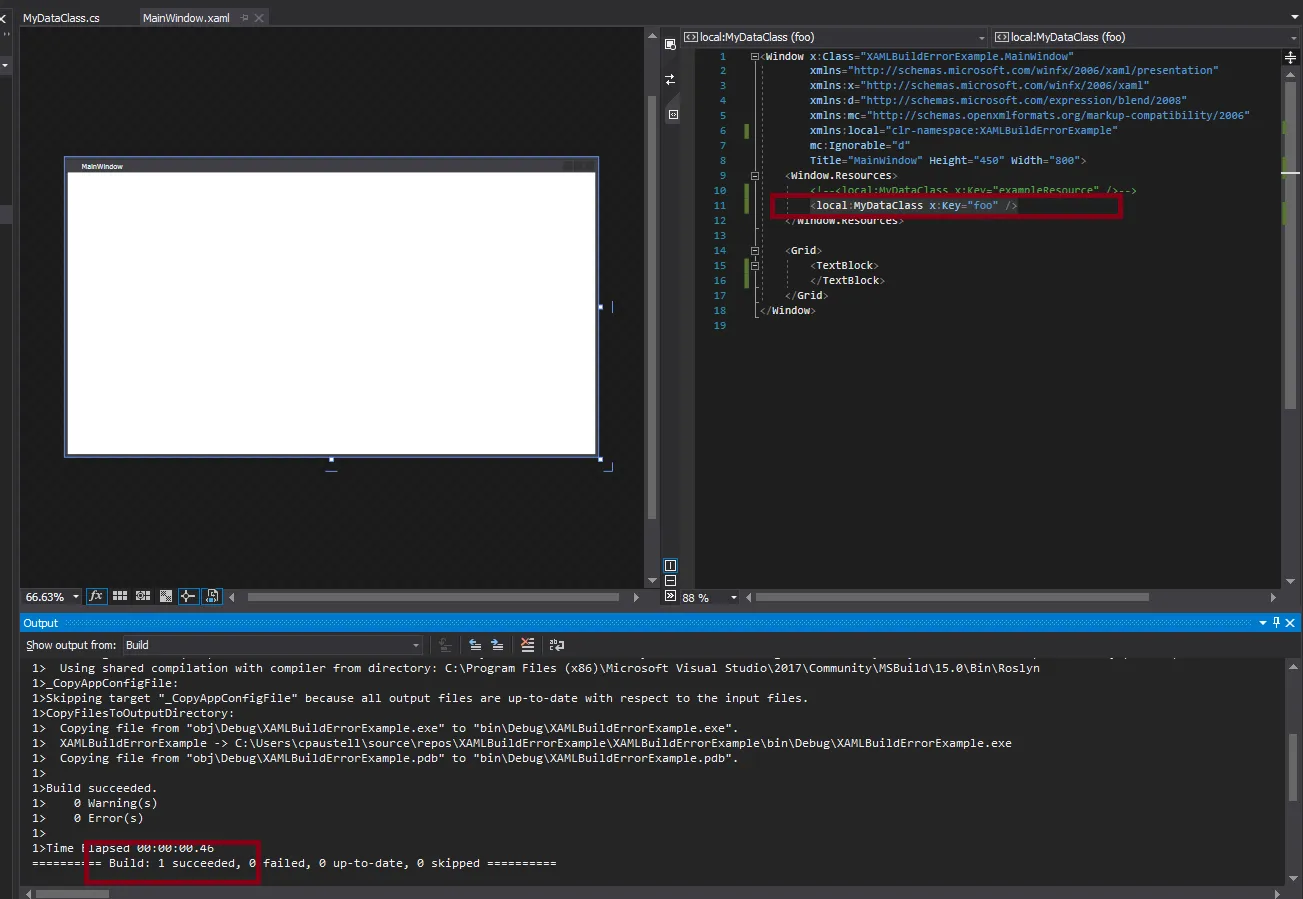
Task: Click the closing </Window> tag
Action: pyautogui.click(x=788, y=311)
